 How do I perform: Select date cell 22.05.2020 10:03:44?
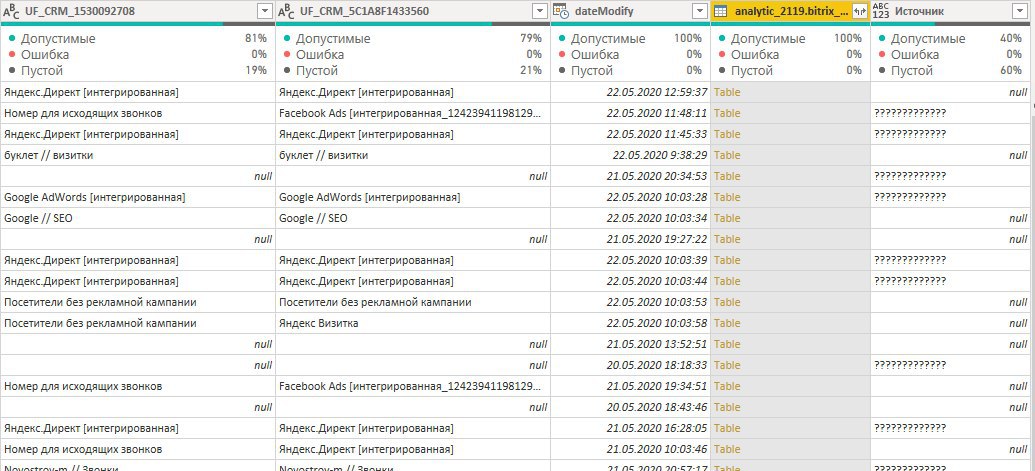coord(630,281)
